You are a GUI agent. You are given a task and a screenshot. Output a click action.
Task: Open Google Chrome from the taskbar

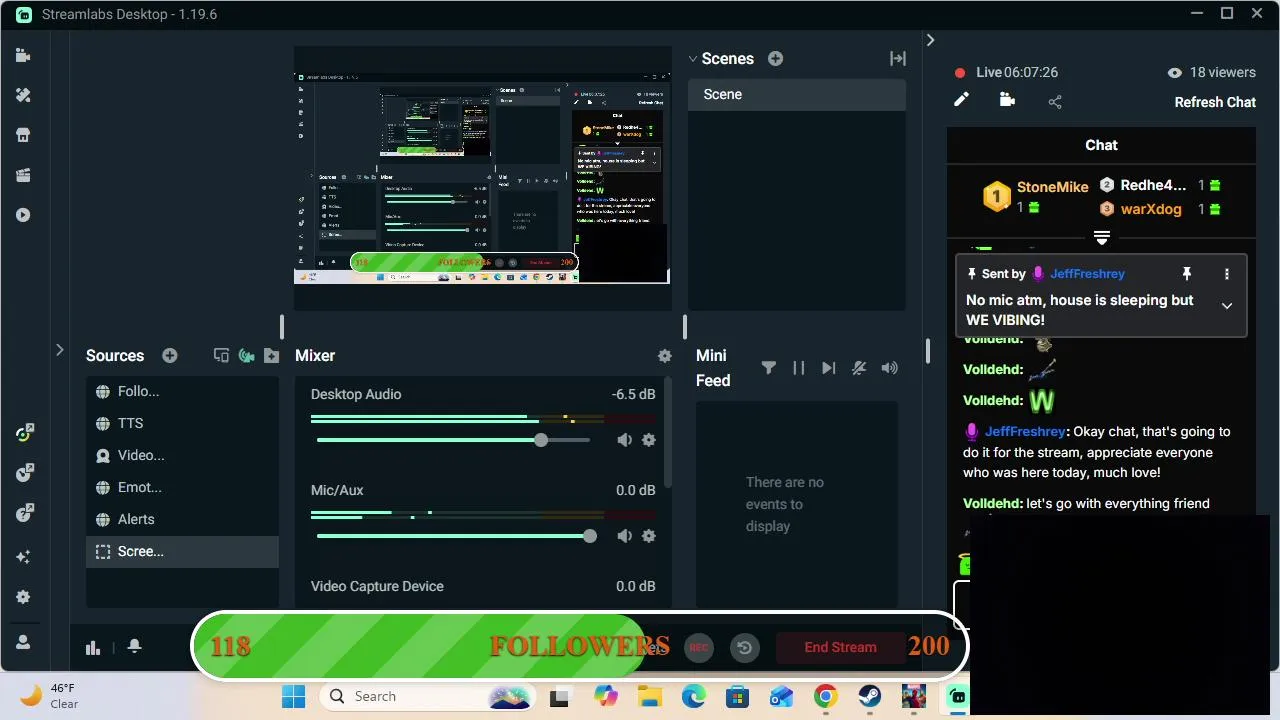click(825, 696)
